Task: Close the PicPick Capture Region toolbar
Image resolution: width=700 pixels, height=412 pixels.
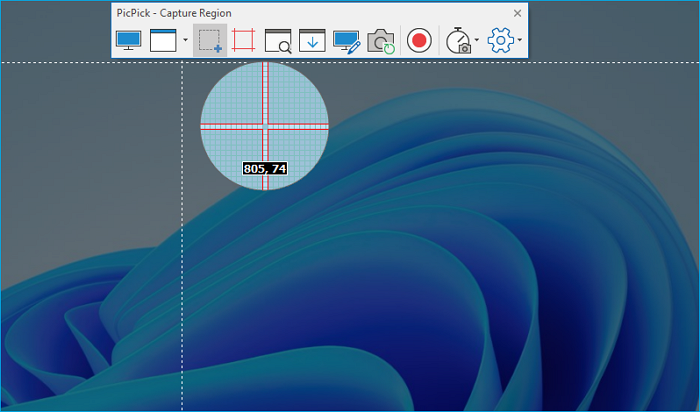Action: click(517, 13)
